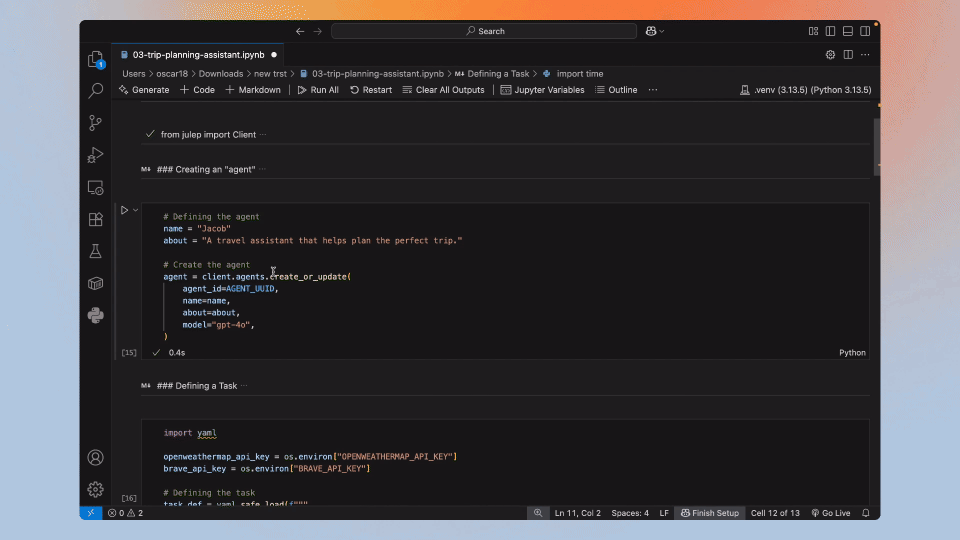
Task: Change indentation Spaces: 4
Action: [630, 513]
